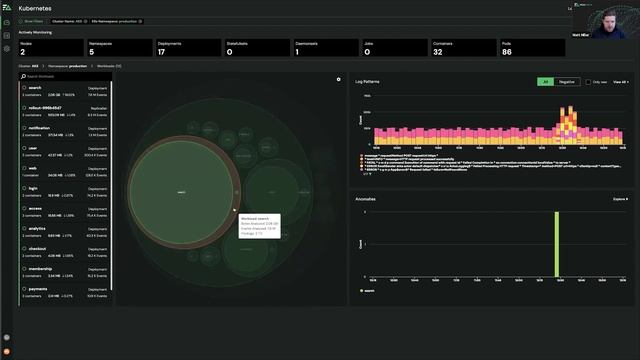The height and width of the screenshot is (360, 640).
Task: Select the login workload radio circle
Action: pyautogui.click(x=24, y=188)
